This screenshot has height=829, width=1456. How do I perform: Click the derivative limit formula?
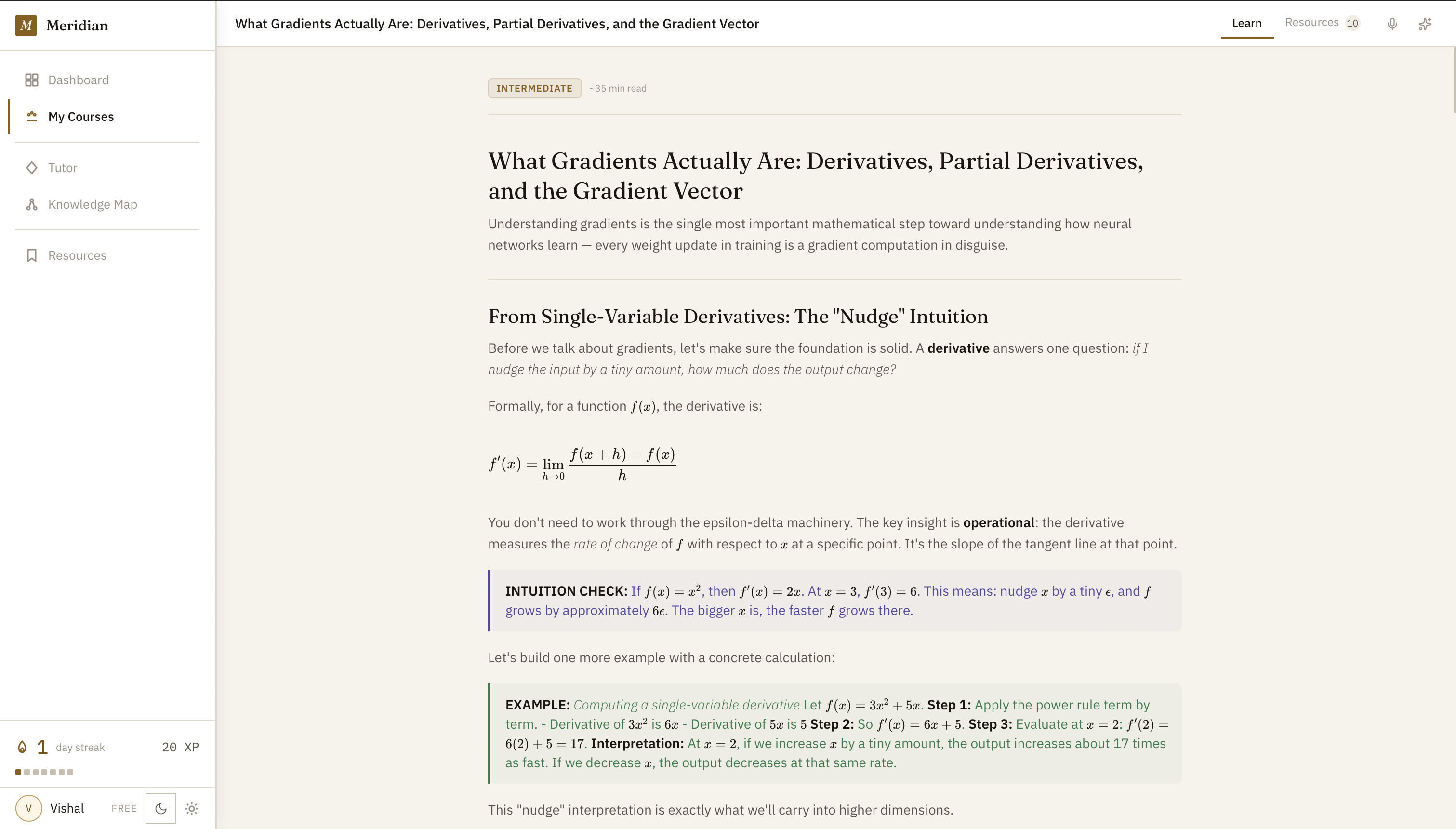click(582, 464)
